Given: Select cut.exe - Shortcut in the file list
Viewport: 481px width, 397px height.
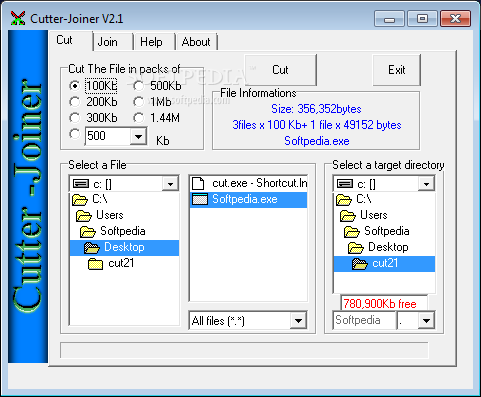Looking at the screenshot, I should pyautogui.click(x=248, y=183).
